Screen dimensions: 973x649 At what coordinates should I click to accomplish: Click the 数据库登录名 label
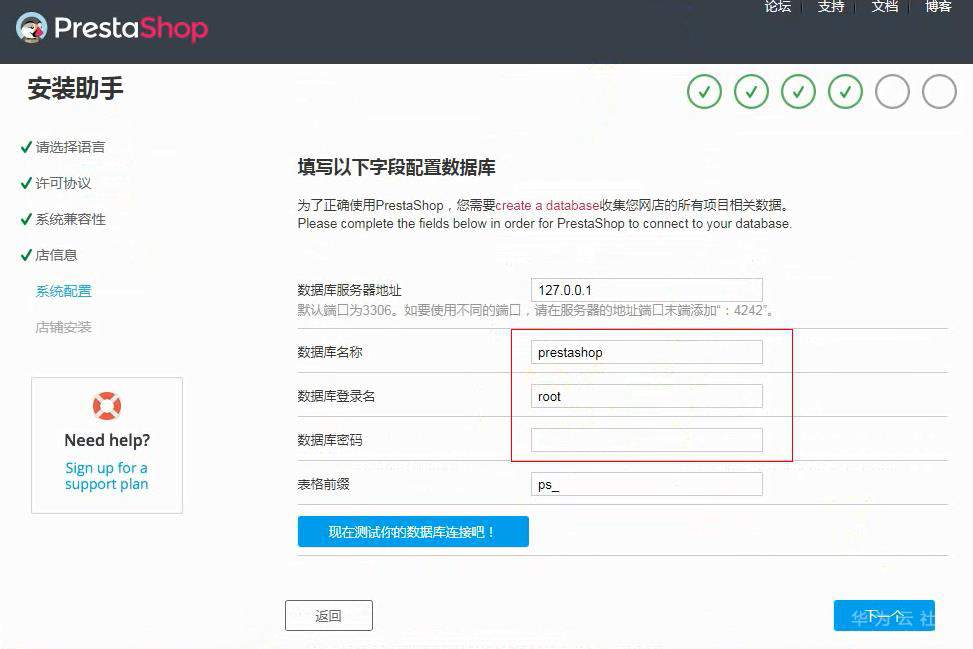[336, 396]
